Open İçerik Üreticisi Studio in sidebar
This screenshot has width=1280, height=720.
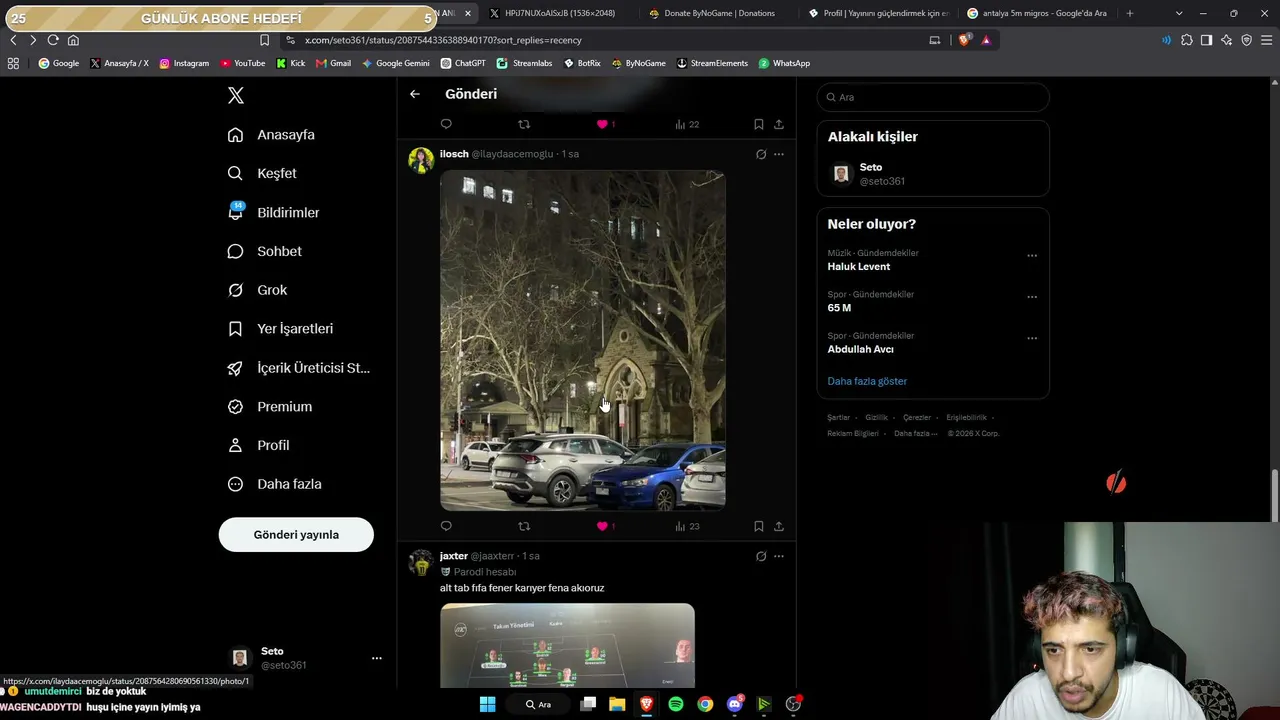pyautogui.click(x=298, y=368)
